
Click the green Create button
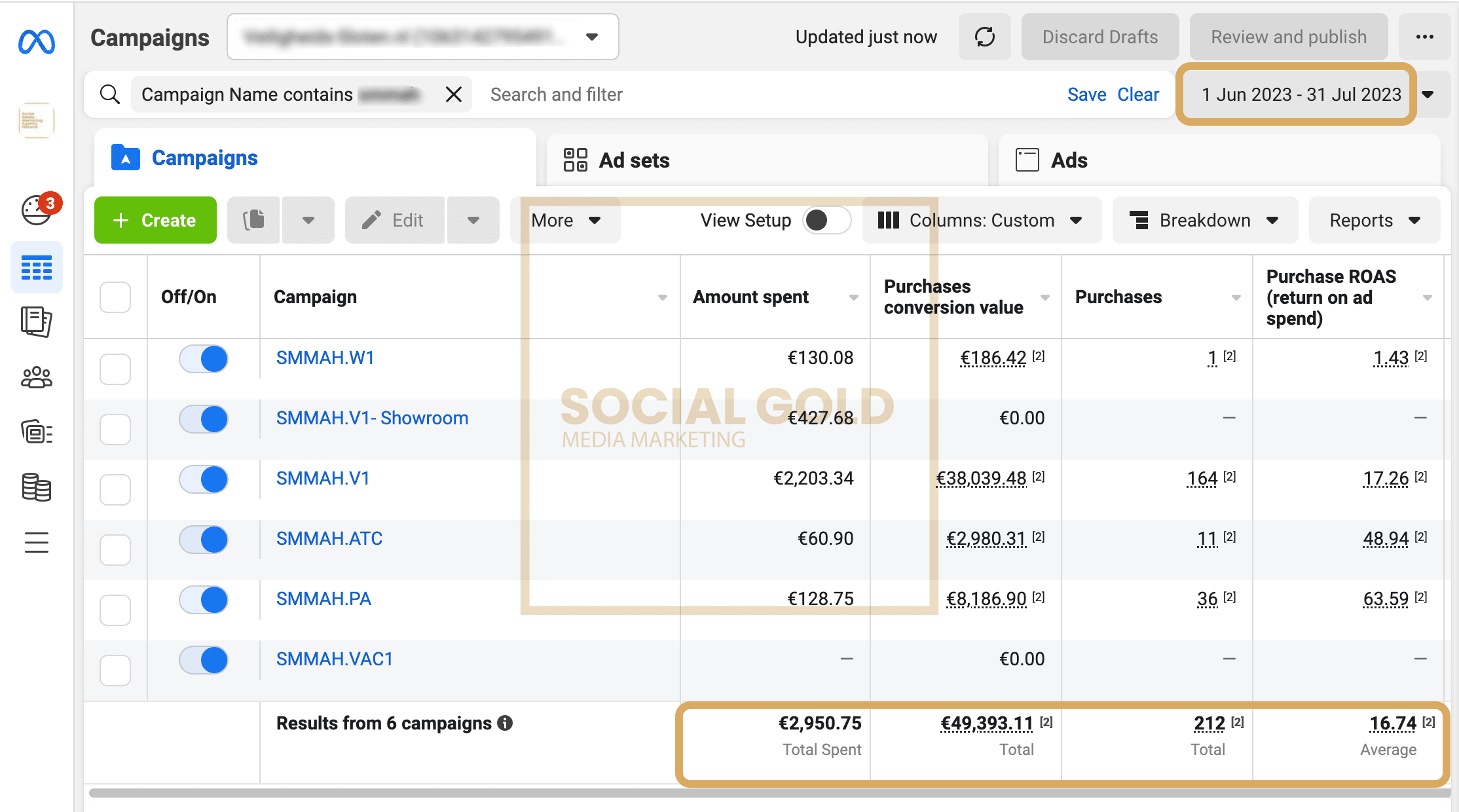155,220
